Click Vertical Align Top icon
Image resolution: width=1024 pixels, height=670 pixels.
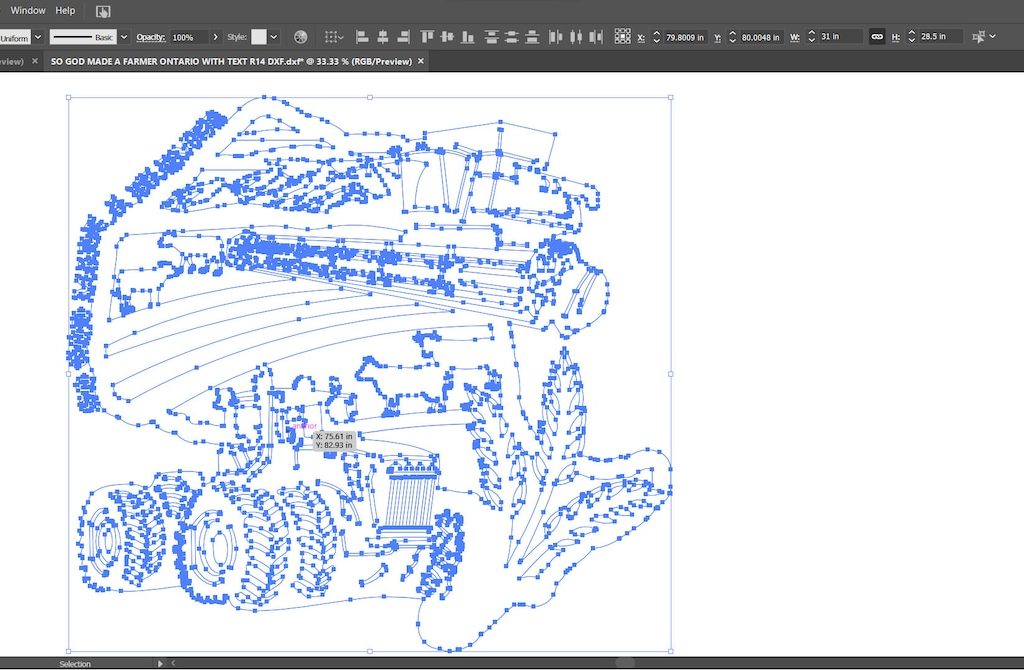coord(427,37)
